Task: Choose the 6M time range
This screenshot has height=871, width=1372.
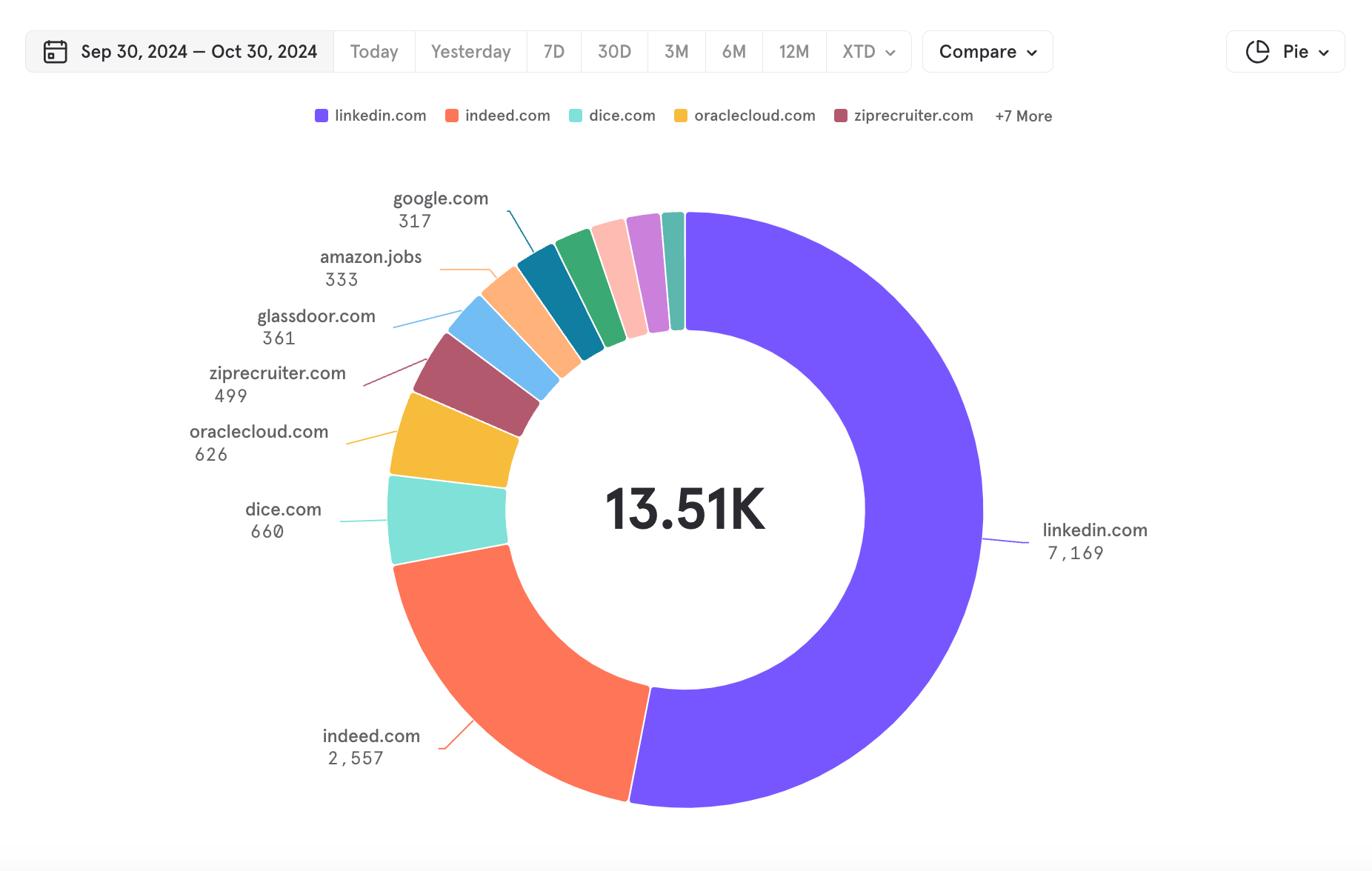Action: (x=734, y=52)
